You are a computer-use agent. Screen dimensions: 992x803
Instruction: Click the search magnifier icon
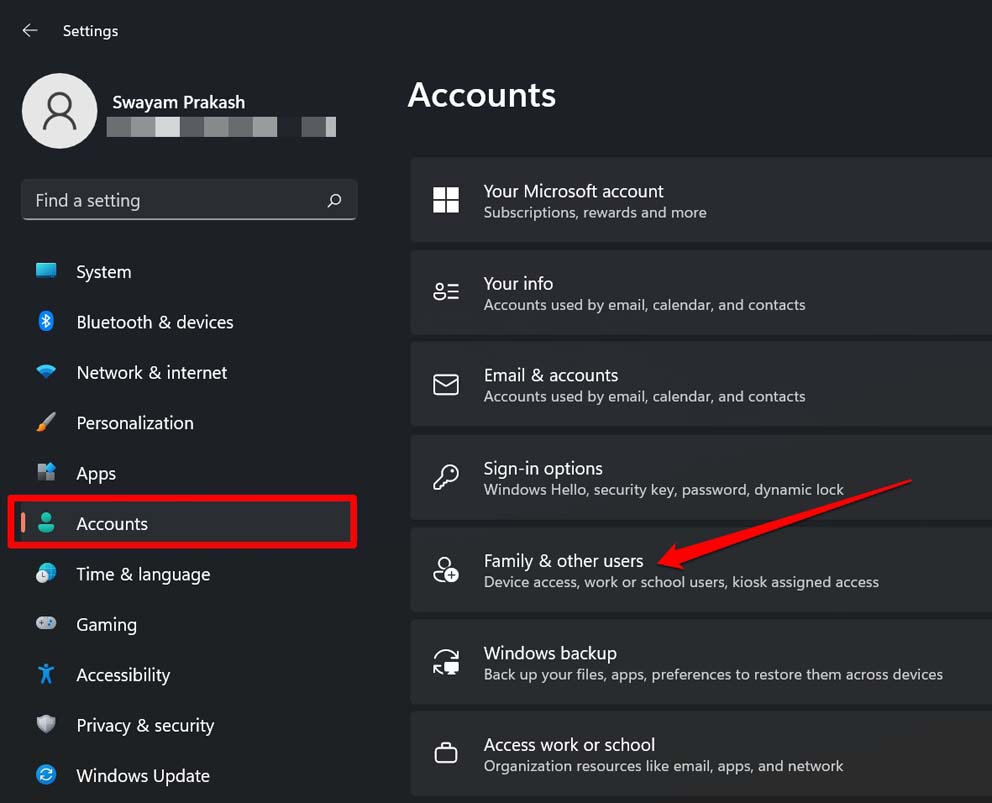point(335,201)
